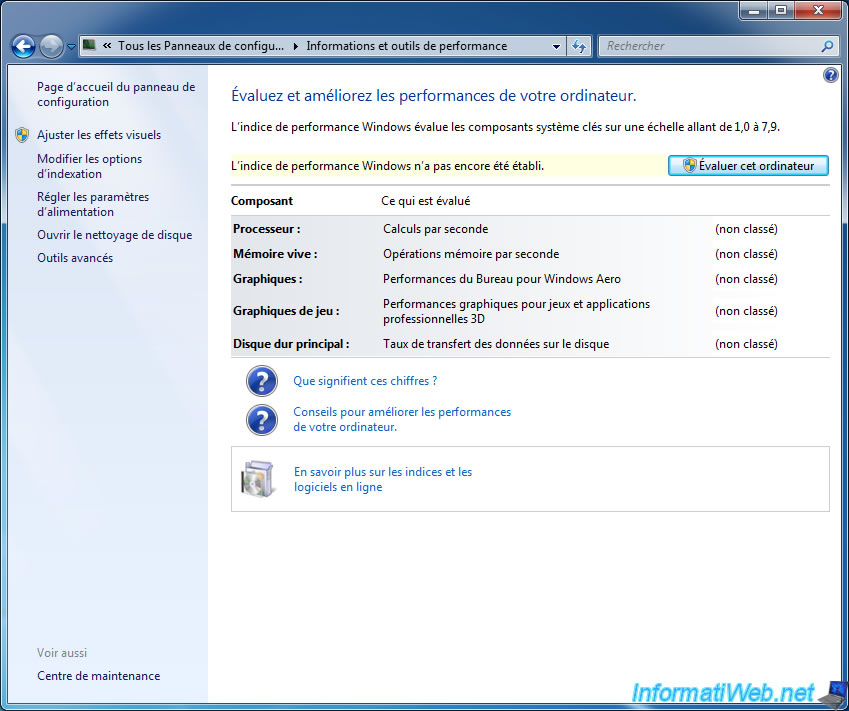Viewport: 849px width, 711px height.
Task: Open "Régler les paramètres d'alimentation"
Action: [92, 204]
